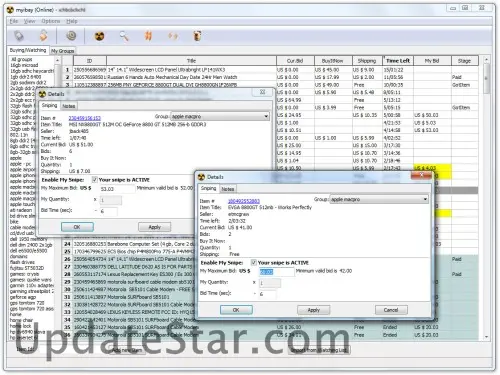Select 'geforce agp' group
The height and width of the screenshot is (375, 500).
(23, 297)
